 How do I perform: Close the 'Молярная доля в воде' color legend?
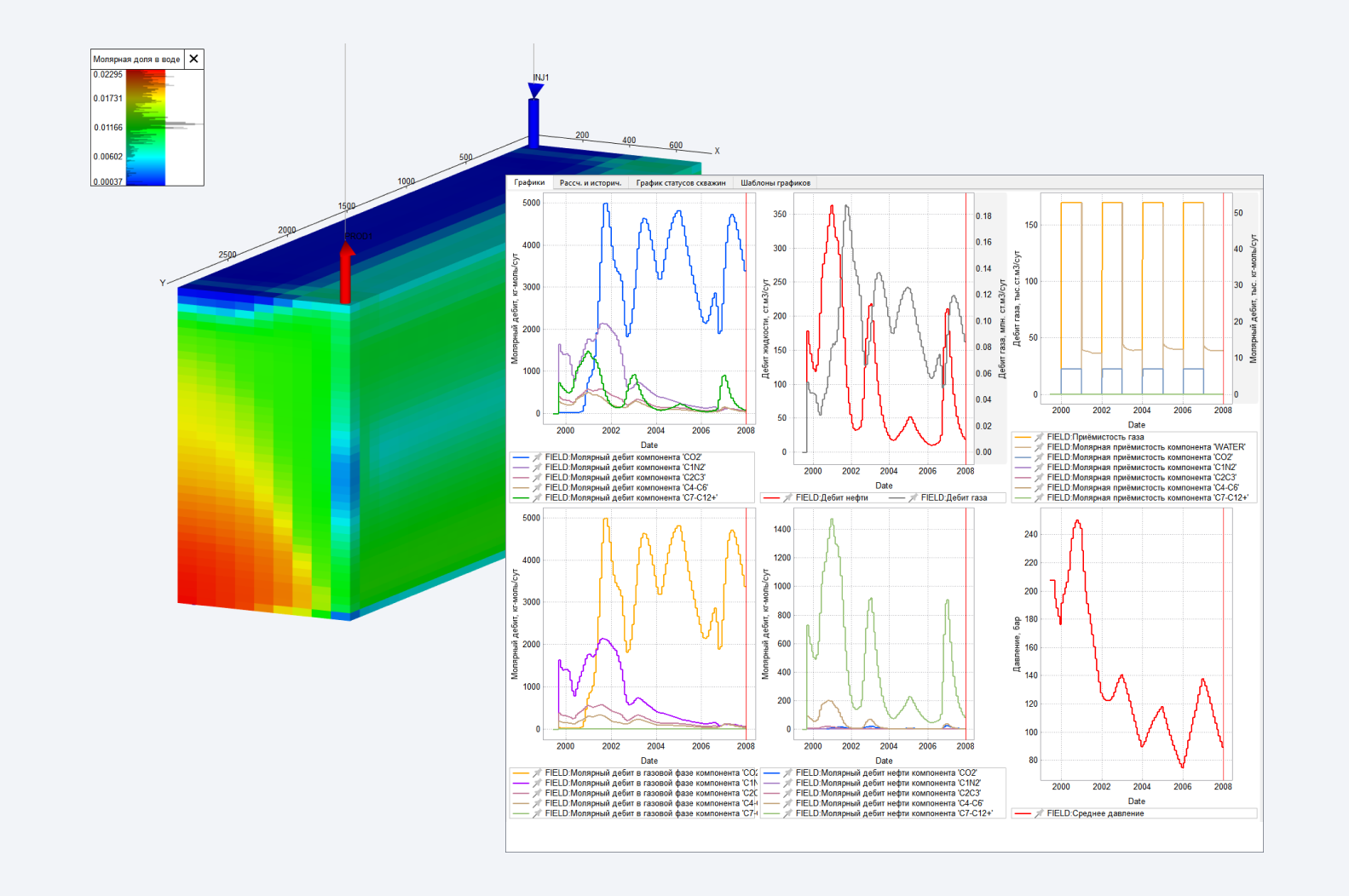tap(193, 59)
